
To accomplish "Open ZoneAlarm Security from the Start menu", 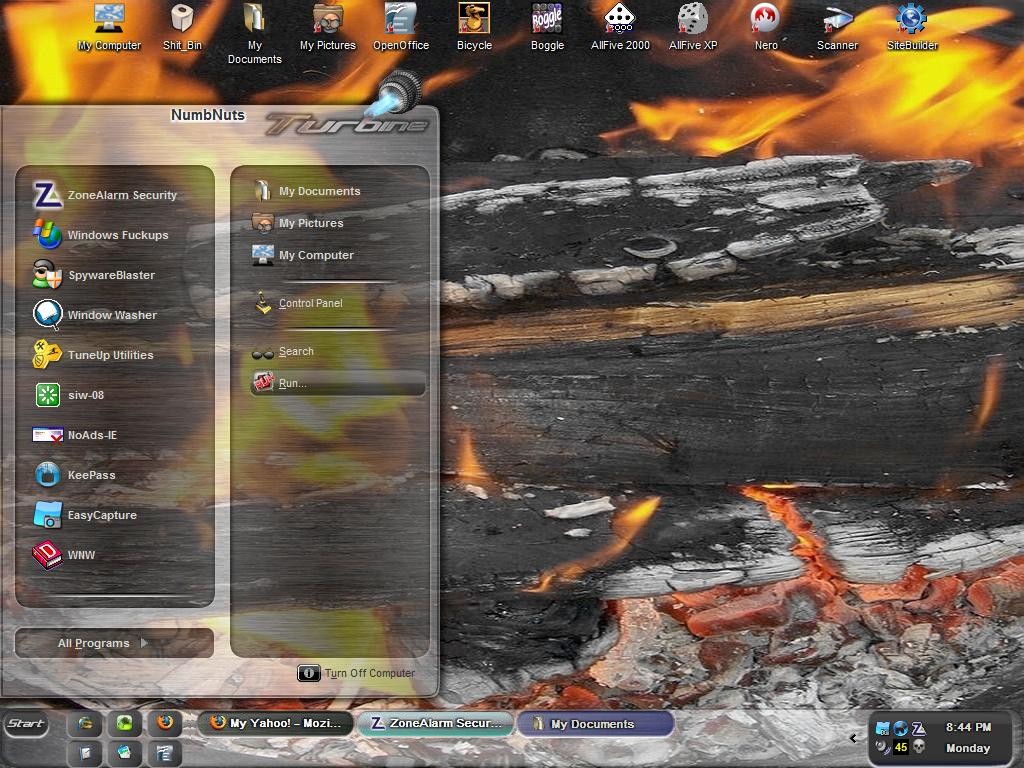I will [x=114, y=195].
